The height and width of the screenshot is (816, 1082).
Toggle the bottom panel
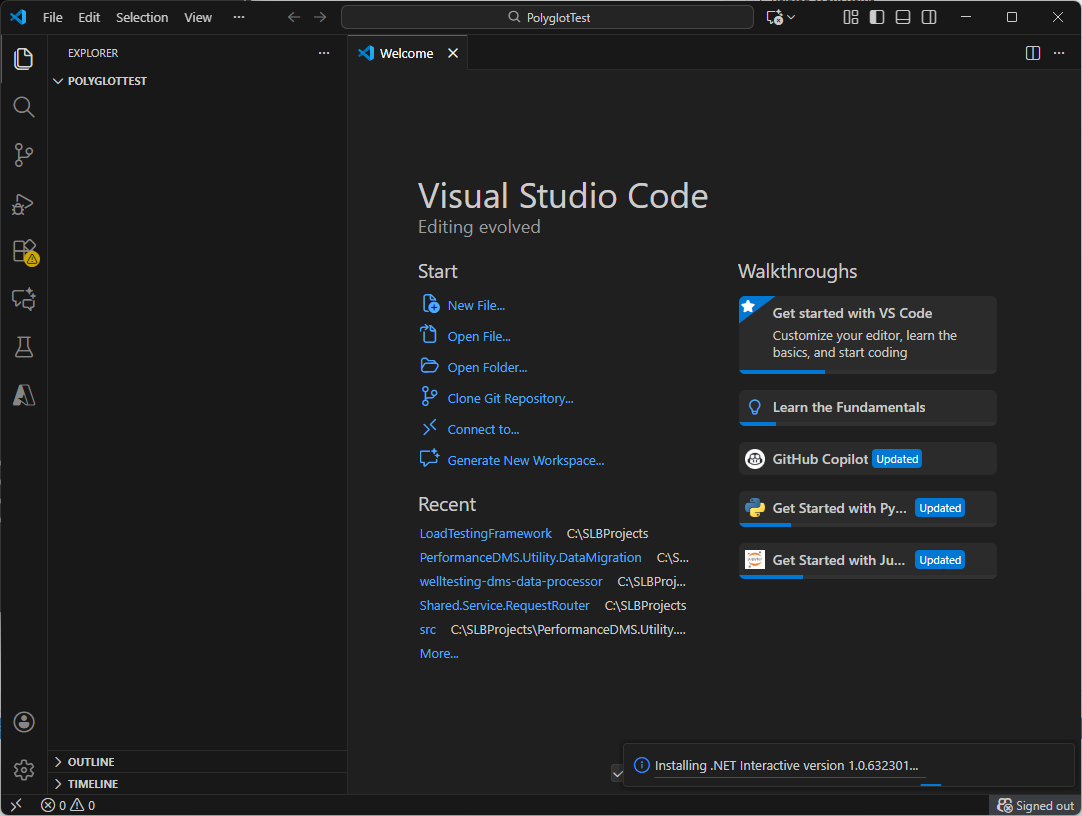(x=903, y=17)
